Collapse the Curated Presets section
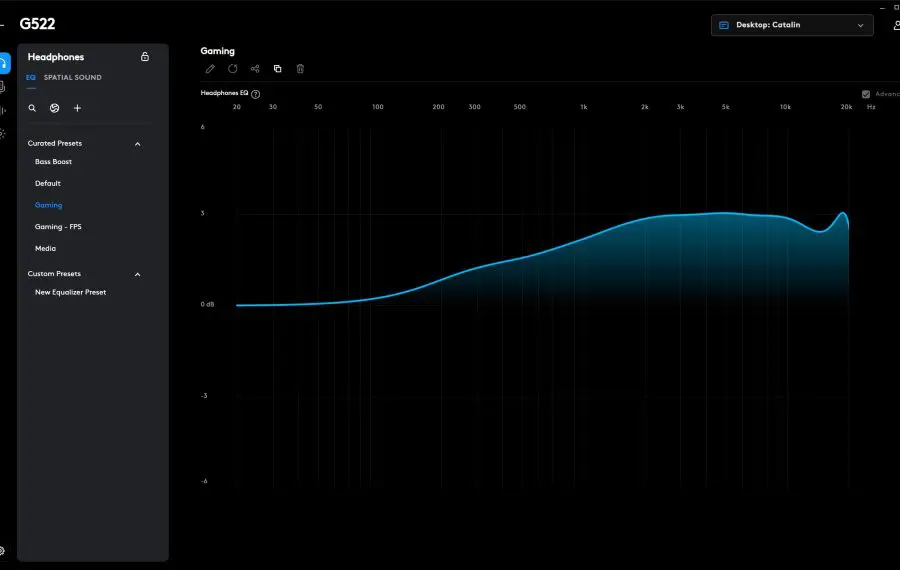 click(138, 144)
